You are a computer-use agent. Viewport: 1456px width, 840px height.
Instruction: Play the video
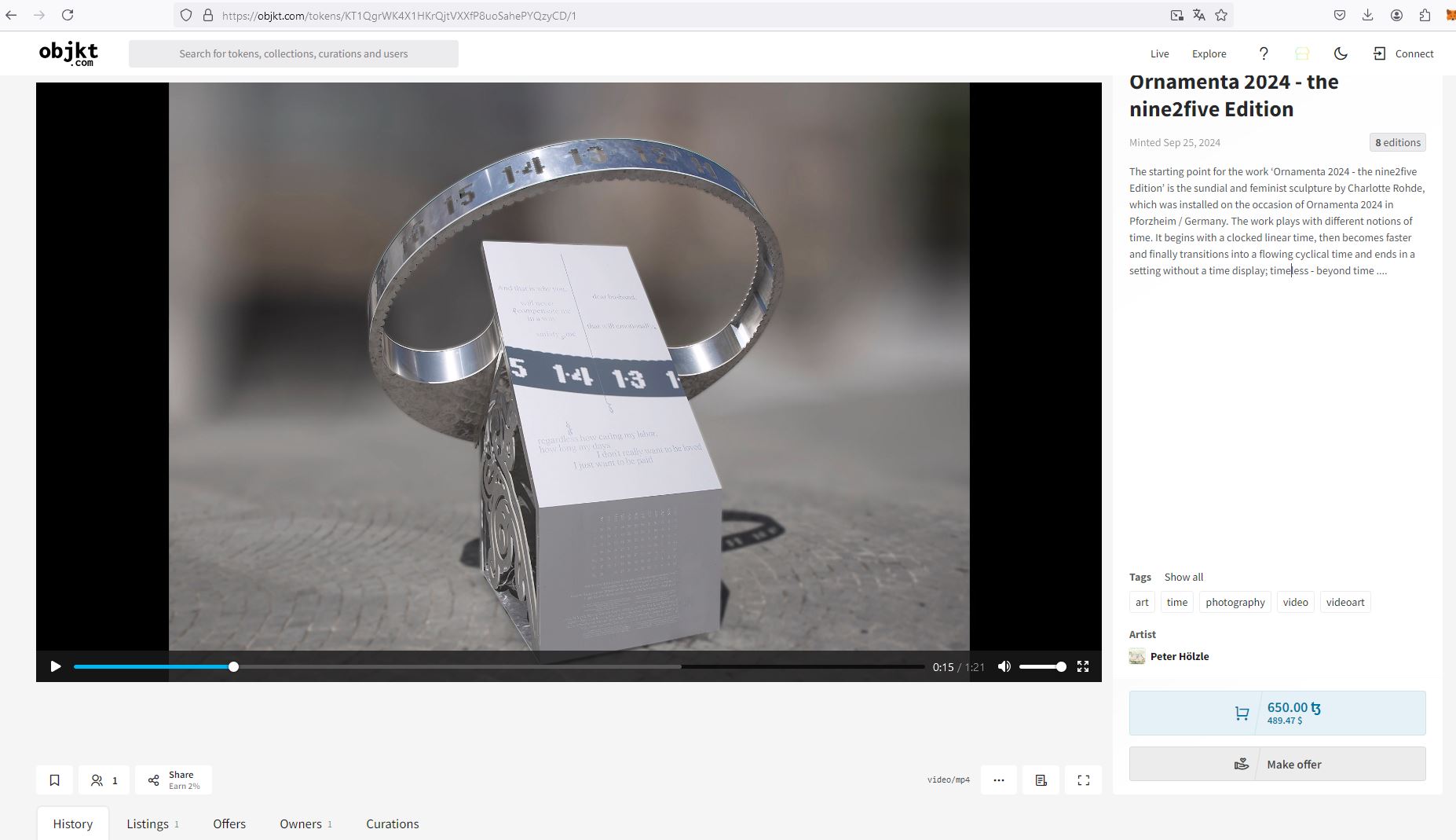click(x=56, y=666)
